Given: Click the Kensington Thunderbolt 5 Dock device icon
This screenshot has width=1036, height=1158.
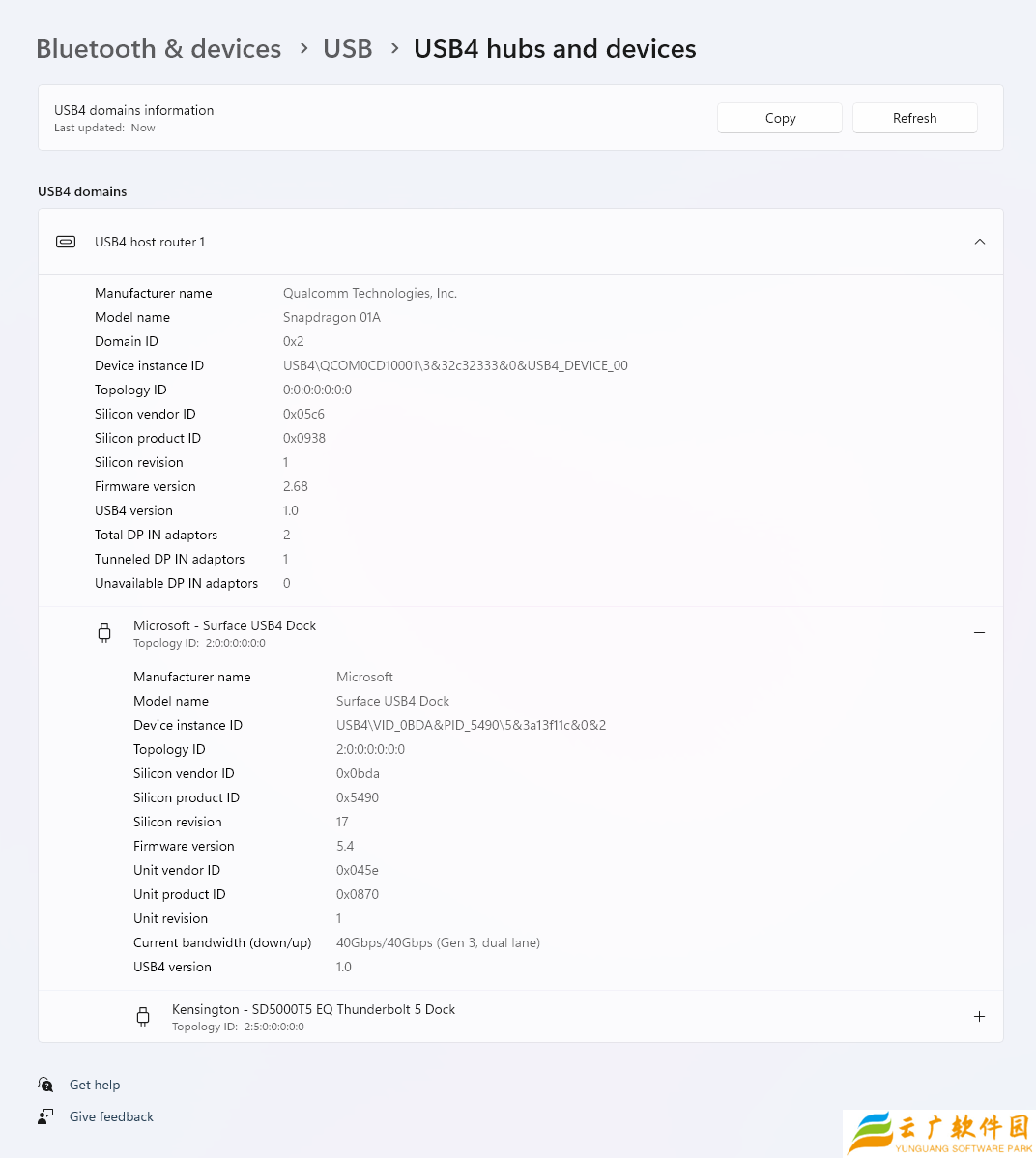Looking at the screenshot, I should 143,1017.
